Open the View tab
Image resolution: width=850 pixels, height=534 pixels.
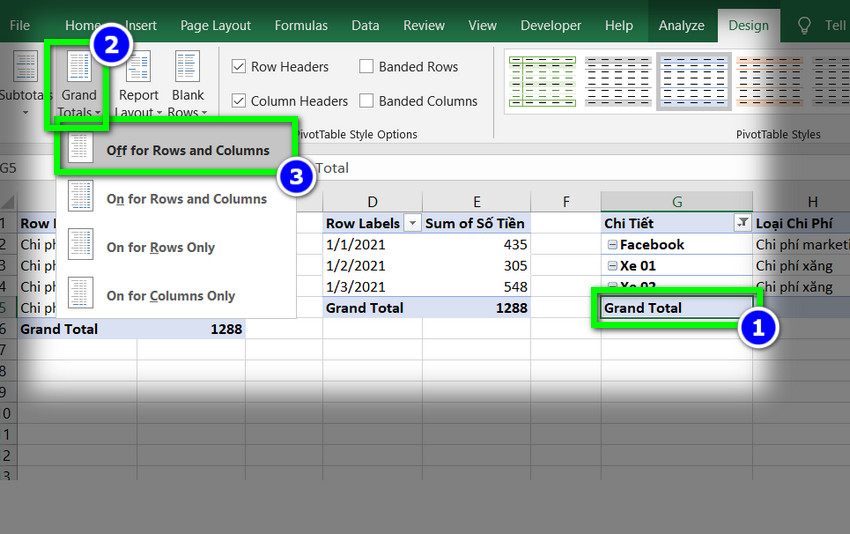click(x=482, y=25)
